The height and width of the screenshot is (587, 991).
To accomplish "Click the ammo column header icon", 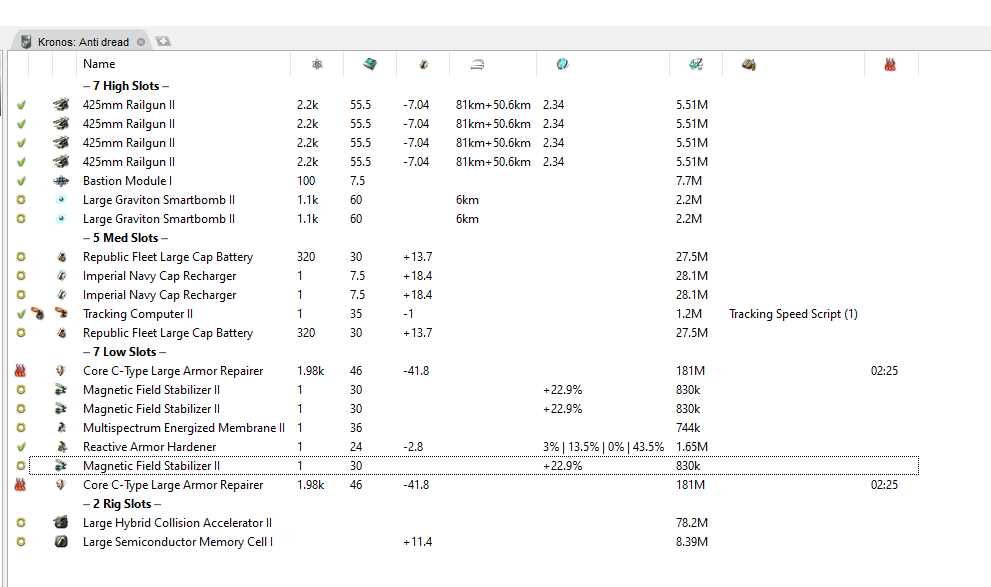I will [749, 64].
